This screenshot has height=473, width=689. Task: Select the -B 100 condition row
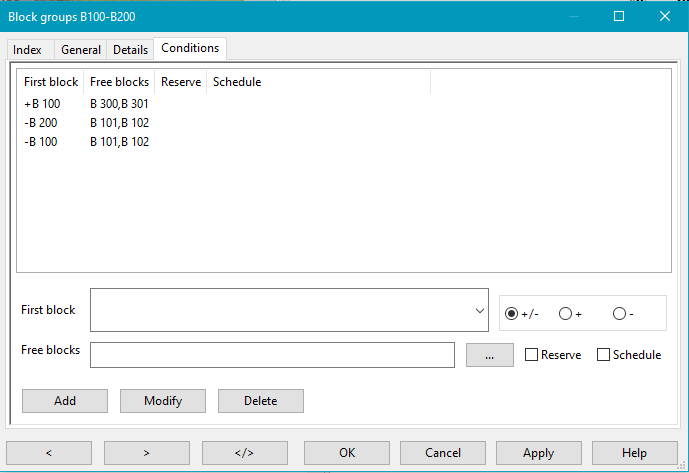coord(41,142)
